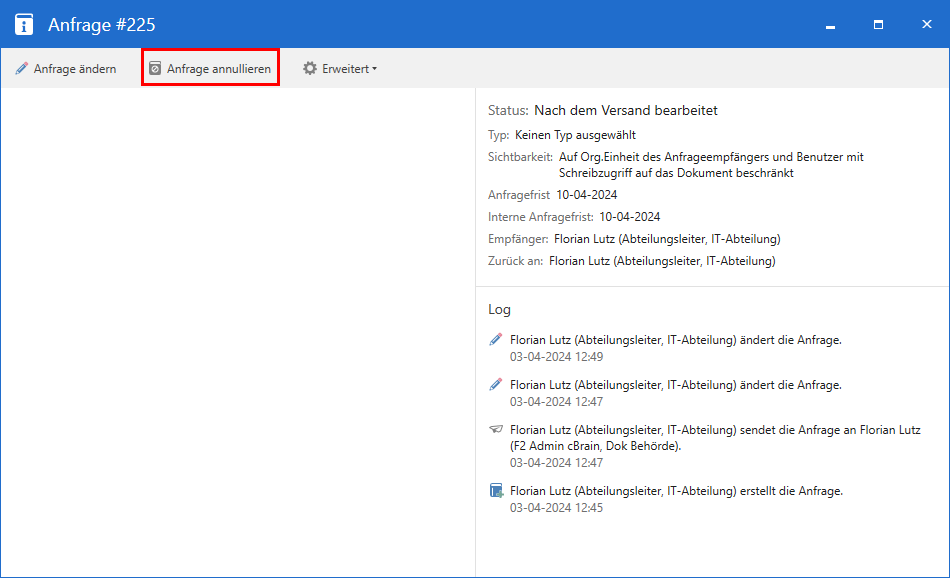
Task: Click the 'Anfrage #225' window title text
Action: pos(102,24)
